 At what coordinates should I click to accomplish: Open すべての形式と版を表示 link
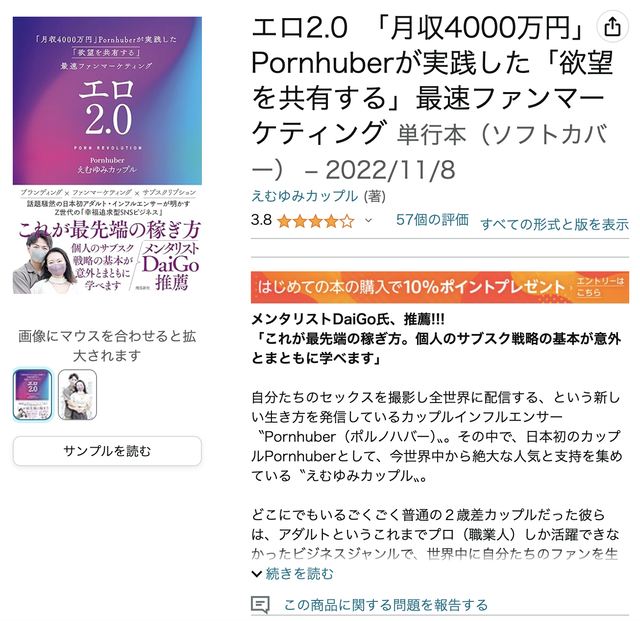tap(554, 224)
